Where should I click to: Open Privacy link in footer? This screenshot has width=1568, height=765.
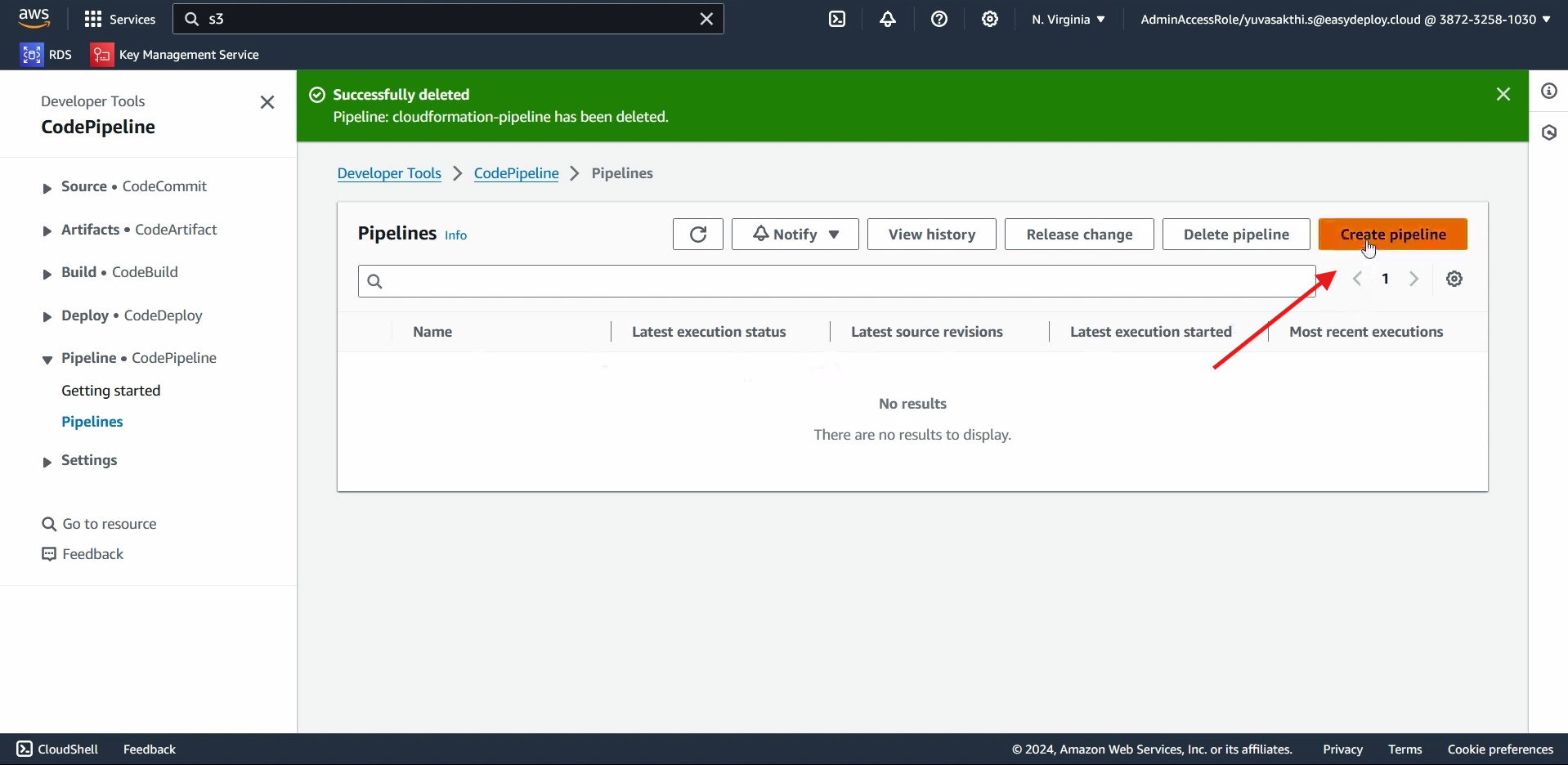(1342, 749)
